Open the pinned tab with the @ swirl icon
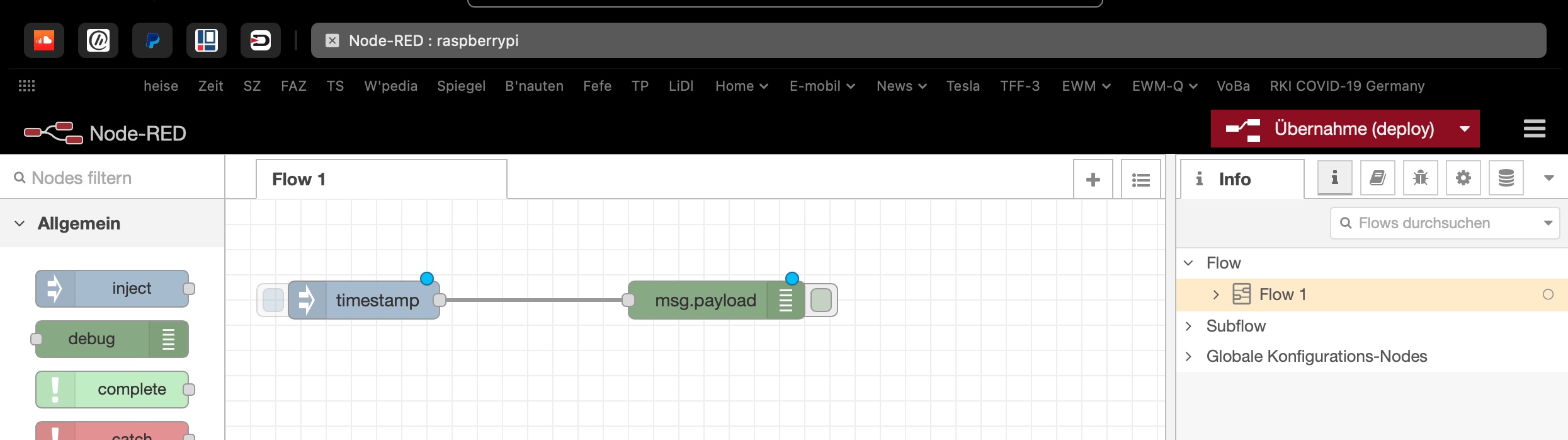Image resolution: width=1568 pixels, height=440 pixels. pyautogui.click(x=98, y=40)
